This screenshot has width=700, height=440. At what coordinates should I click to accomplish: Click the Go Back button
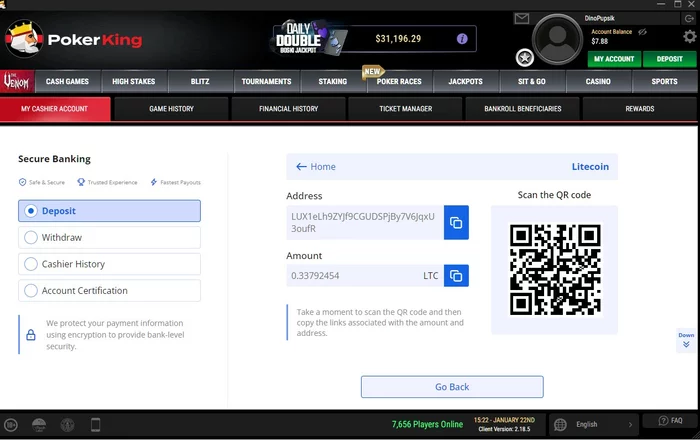[x=452, y=387]
